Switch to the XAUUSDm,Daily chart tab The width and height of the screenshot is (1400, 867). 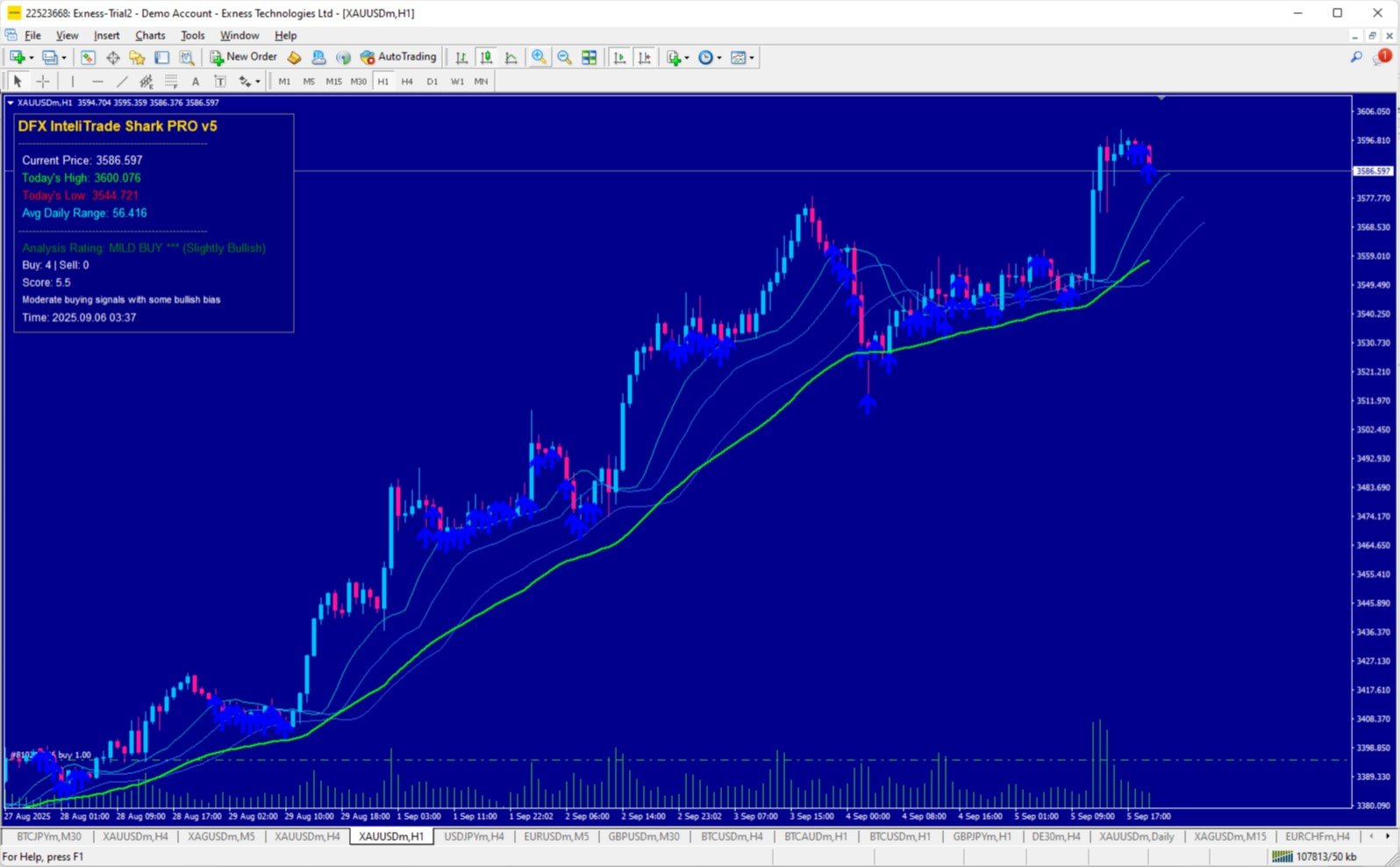click(1137, 836)
